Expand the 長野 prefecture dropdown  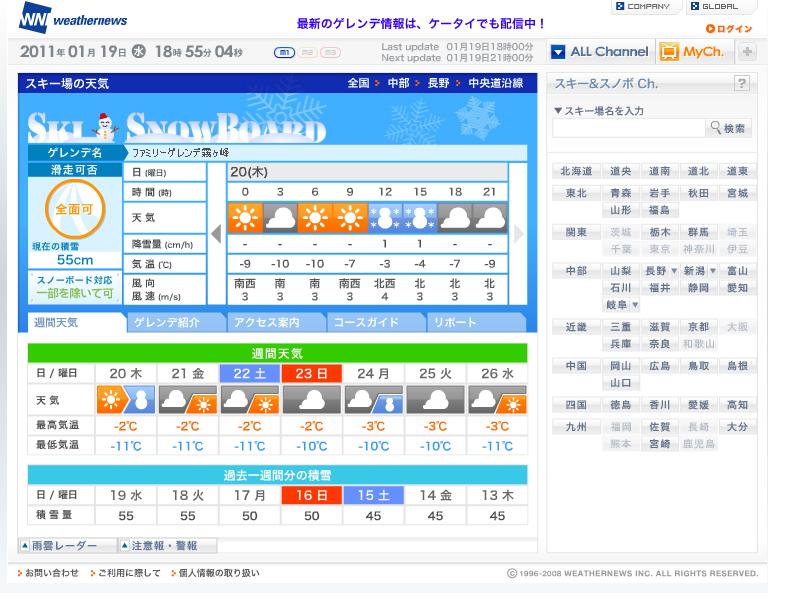(674, 271)
